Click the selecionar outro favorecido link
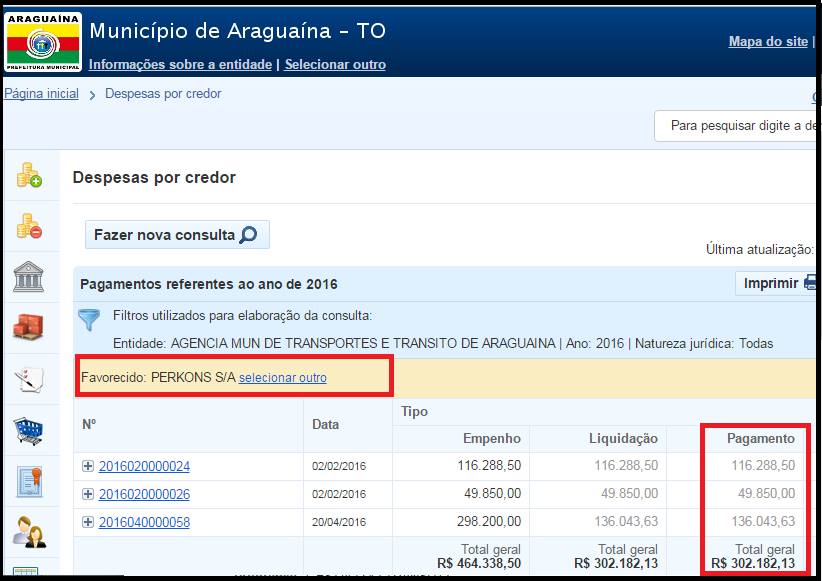The height and width of the screenshot is (581, 822). point(282,378)
